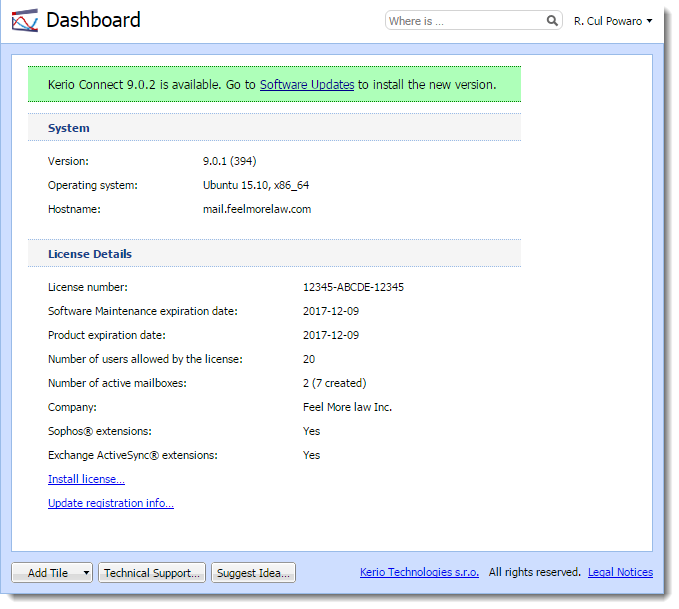Viewport: 679px width, 609px height.
Task: Select the '2 (7 created)' mailboxes value
Action: pyautogui.click(x=334, y=383)
